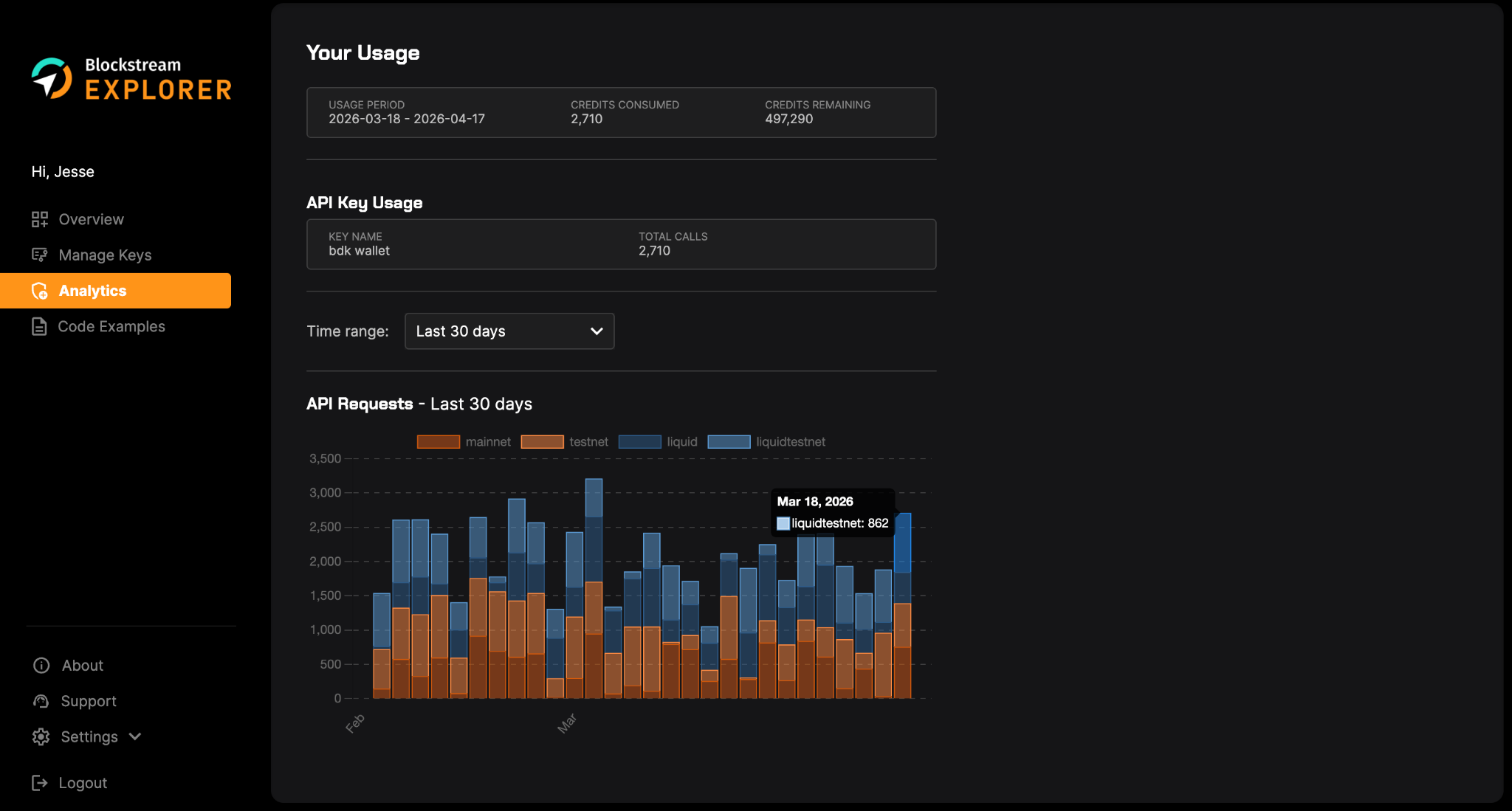Click the Support link

pos(89,701)
